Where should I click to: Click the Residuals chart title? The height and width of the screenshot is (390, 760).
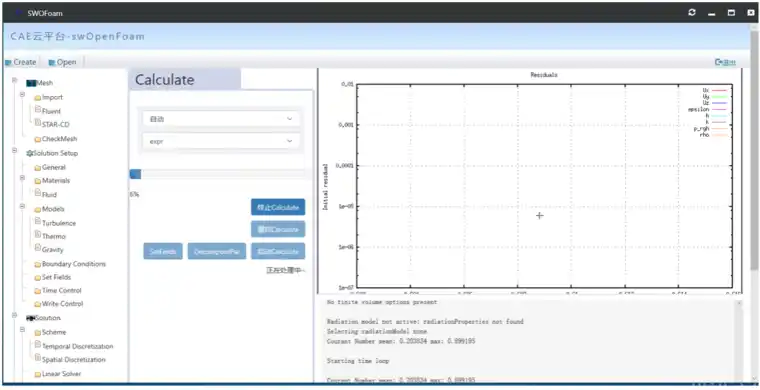pos(544,75)
